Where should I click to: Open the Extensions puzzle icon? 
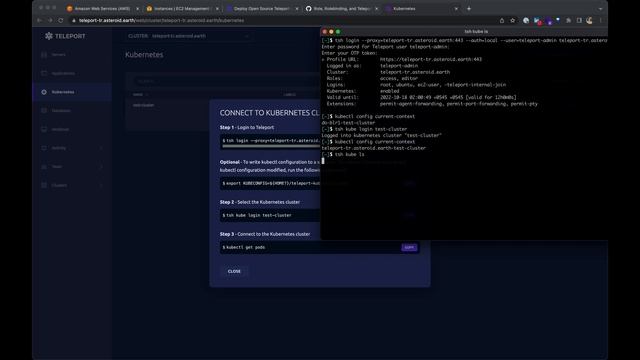[568, 20]
